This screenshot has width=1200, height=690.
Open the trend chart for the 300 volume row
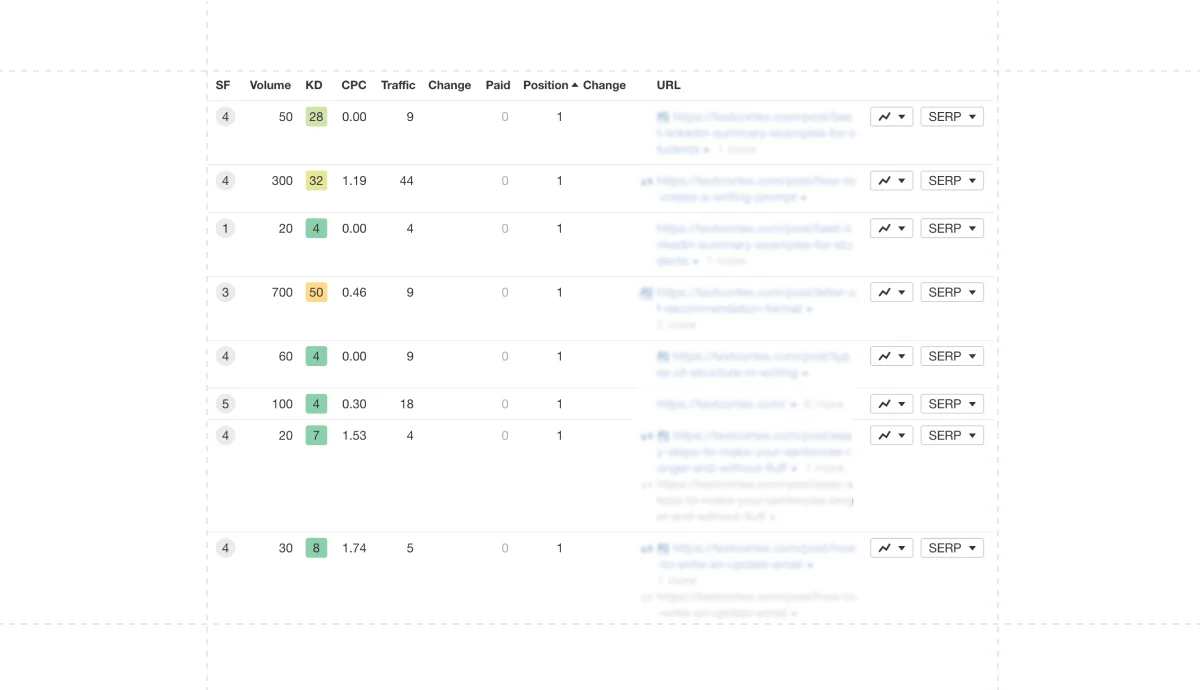891,181
